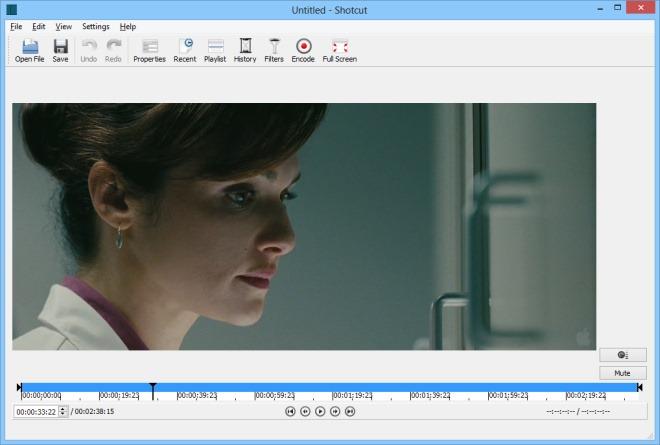Show the History panel
This screenshot has height=445, width=660.
pos(245,50)
